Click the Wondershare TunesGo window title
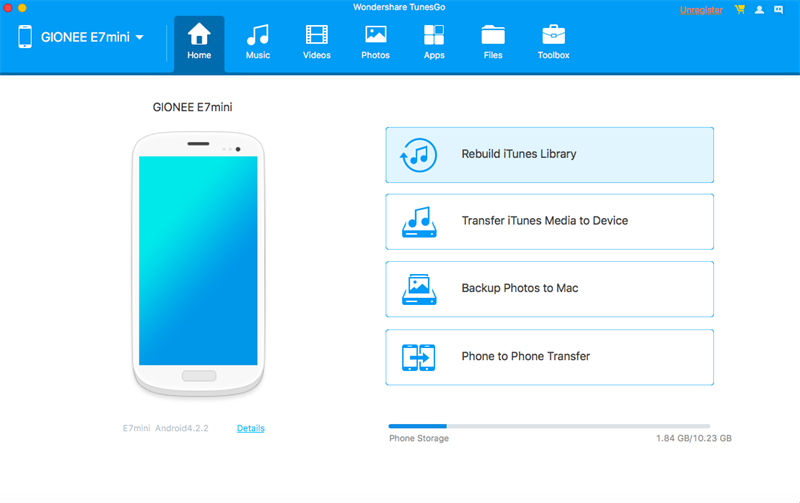Image resolution: width=800 pixels, height=503 pixels. [399, 7]
